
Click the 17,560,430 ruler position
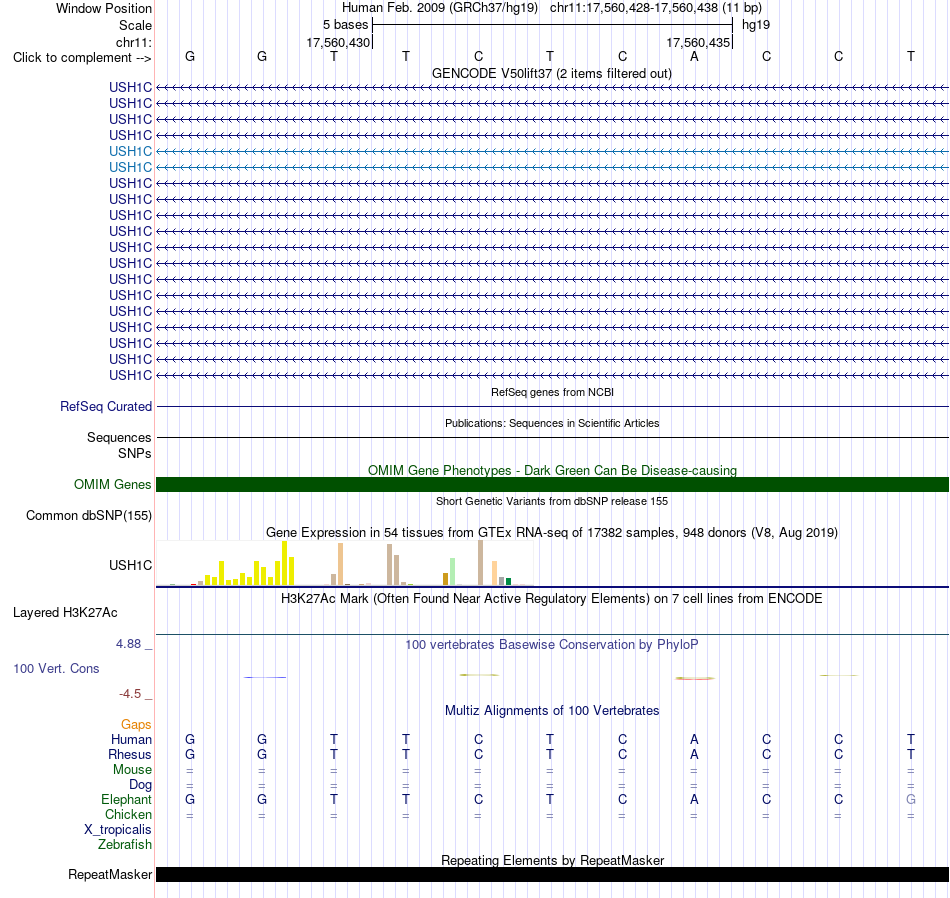338,42
